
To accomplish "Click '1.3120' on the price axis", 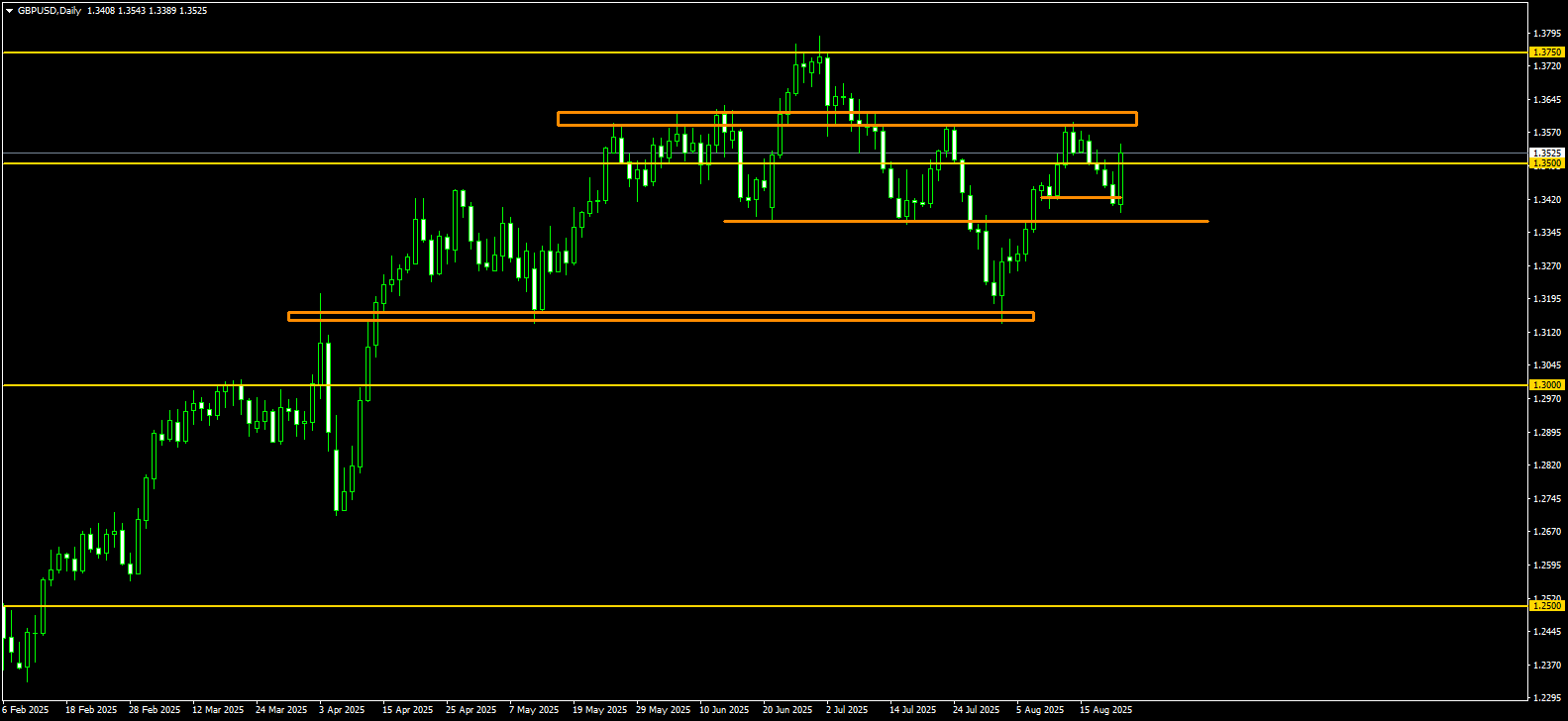I will click(x=1547, y=333).
